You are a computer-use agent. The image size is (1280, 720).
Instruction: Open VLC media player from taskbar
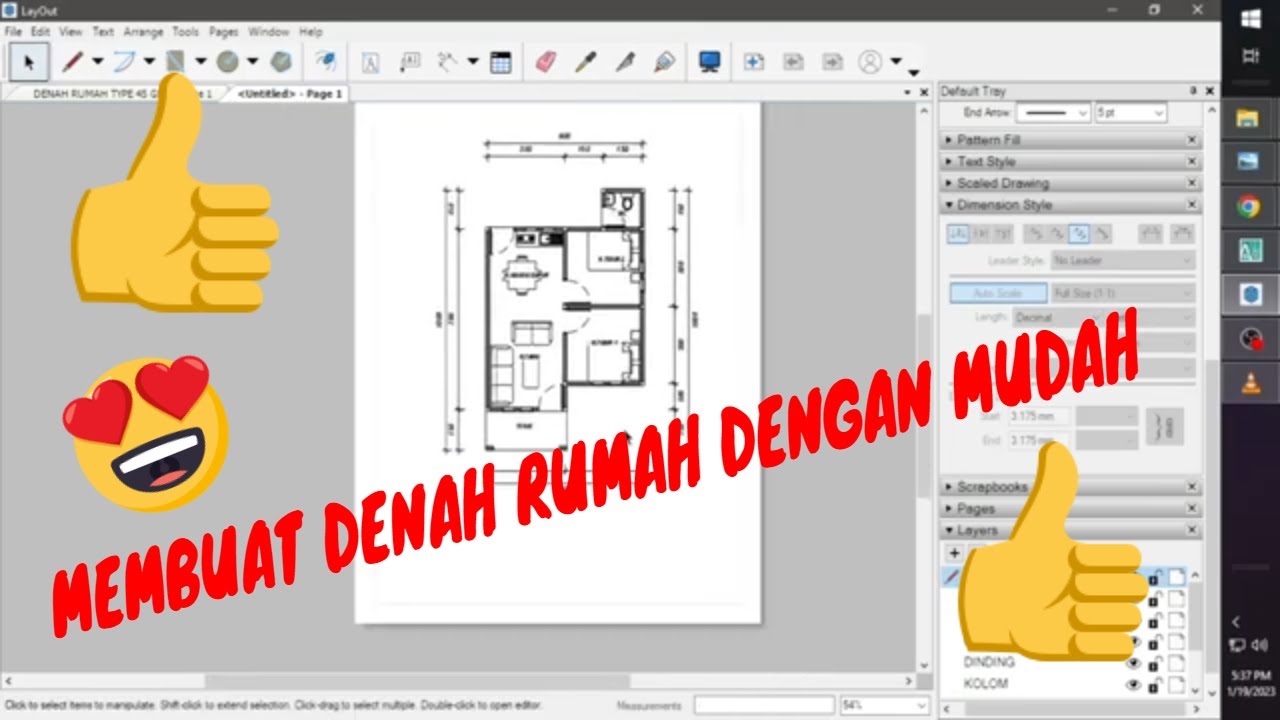tap(1249, 384)
